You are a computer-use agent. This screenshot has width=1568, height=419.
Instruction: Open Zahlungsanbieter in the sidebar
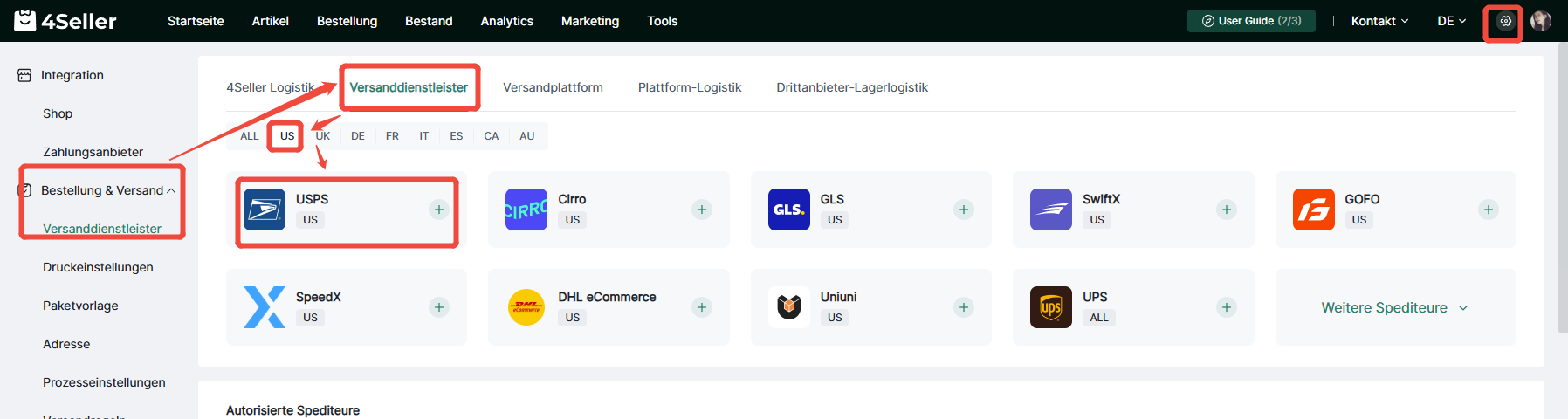coord(93,152)
